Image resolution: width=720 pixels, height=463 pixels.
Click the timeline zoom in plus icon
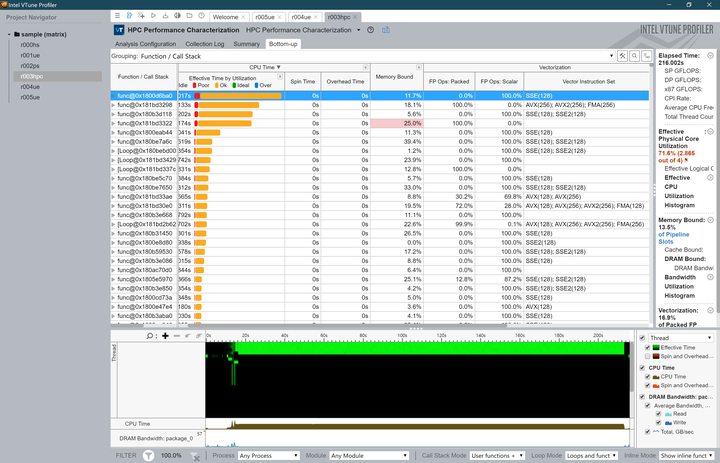click(165, 336)
